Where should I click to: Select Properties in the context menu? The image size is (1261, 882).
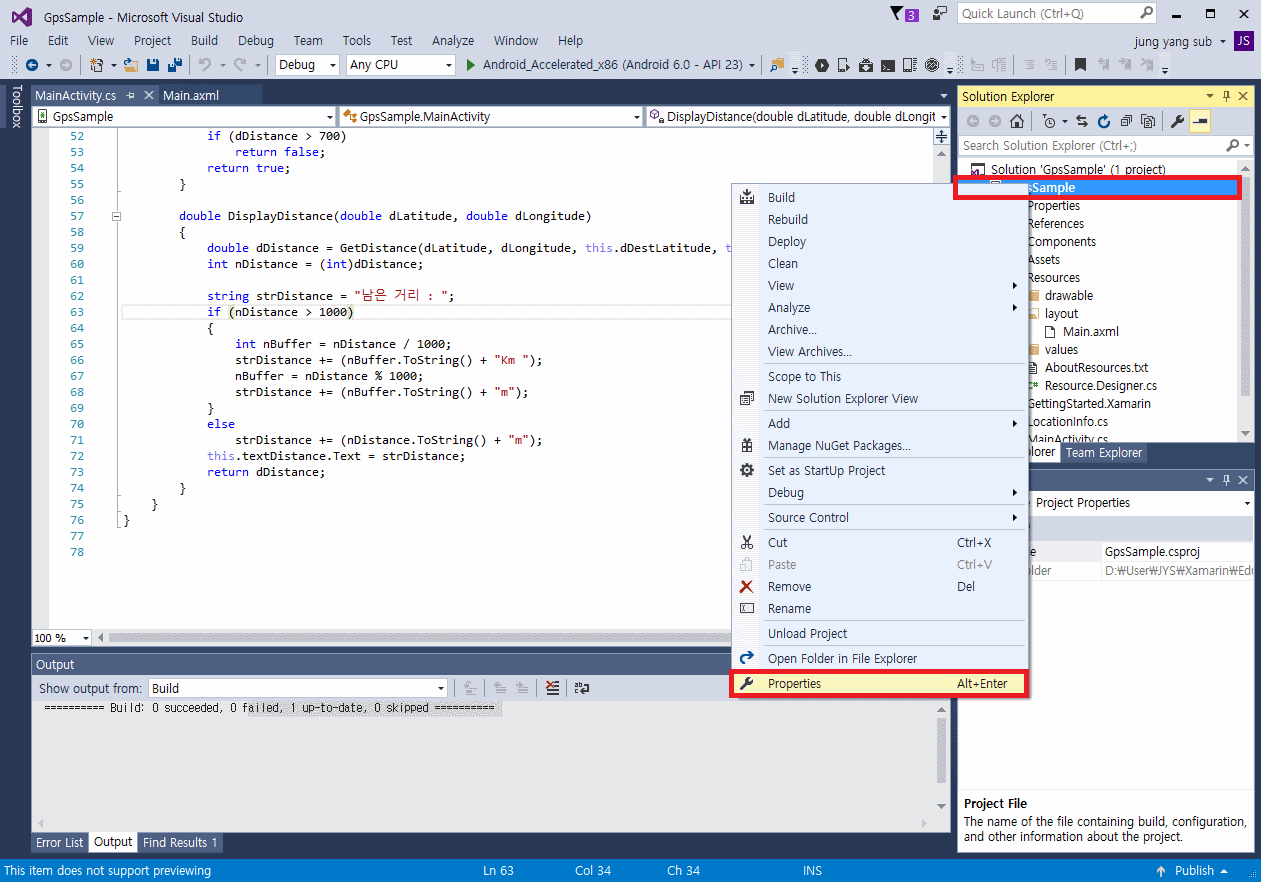[878, 684]
